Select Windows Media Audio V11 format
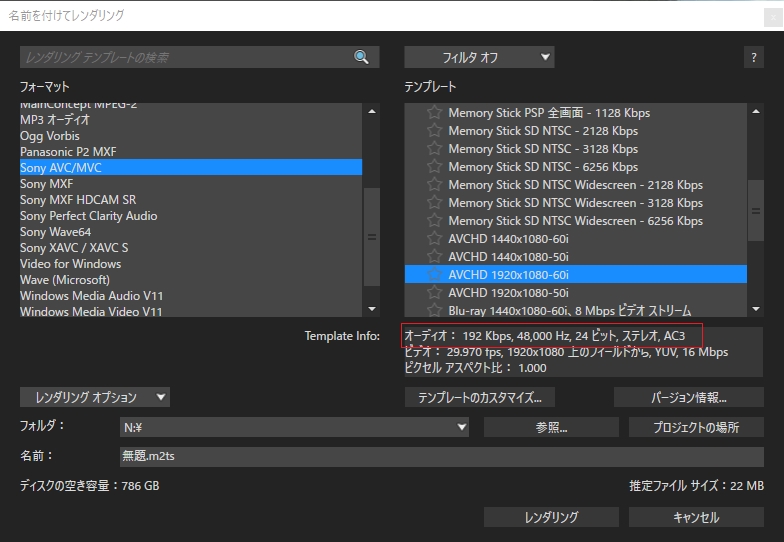This screenshot has height=542, width=784. (190, 296)
